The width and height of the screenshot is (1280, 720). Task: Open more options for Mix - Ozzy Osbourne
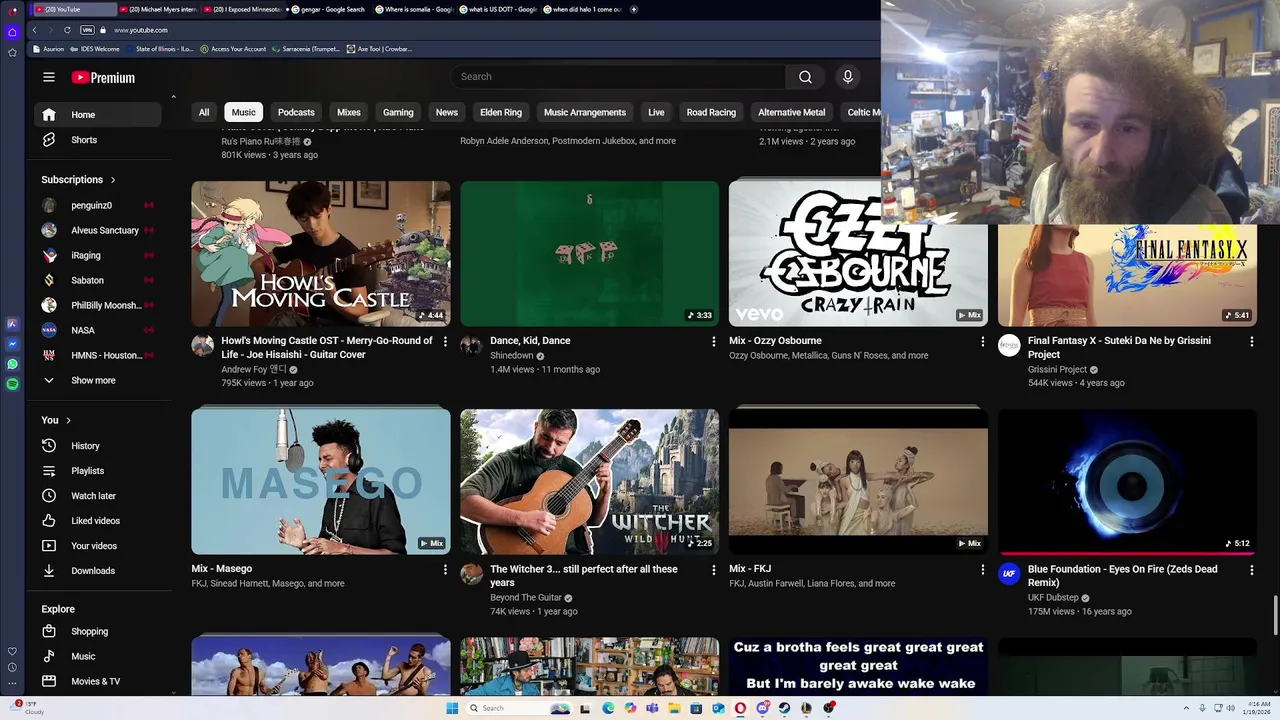(982, 342)
